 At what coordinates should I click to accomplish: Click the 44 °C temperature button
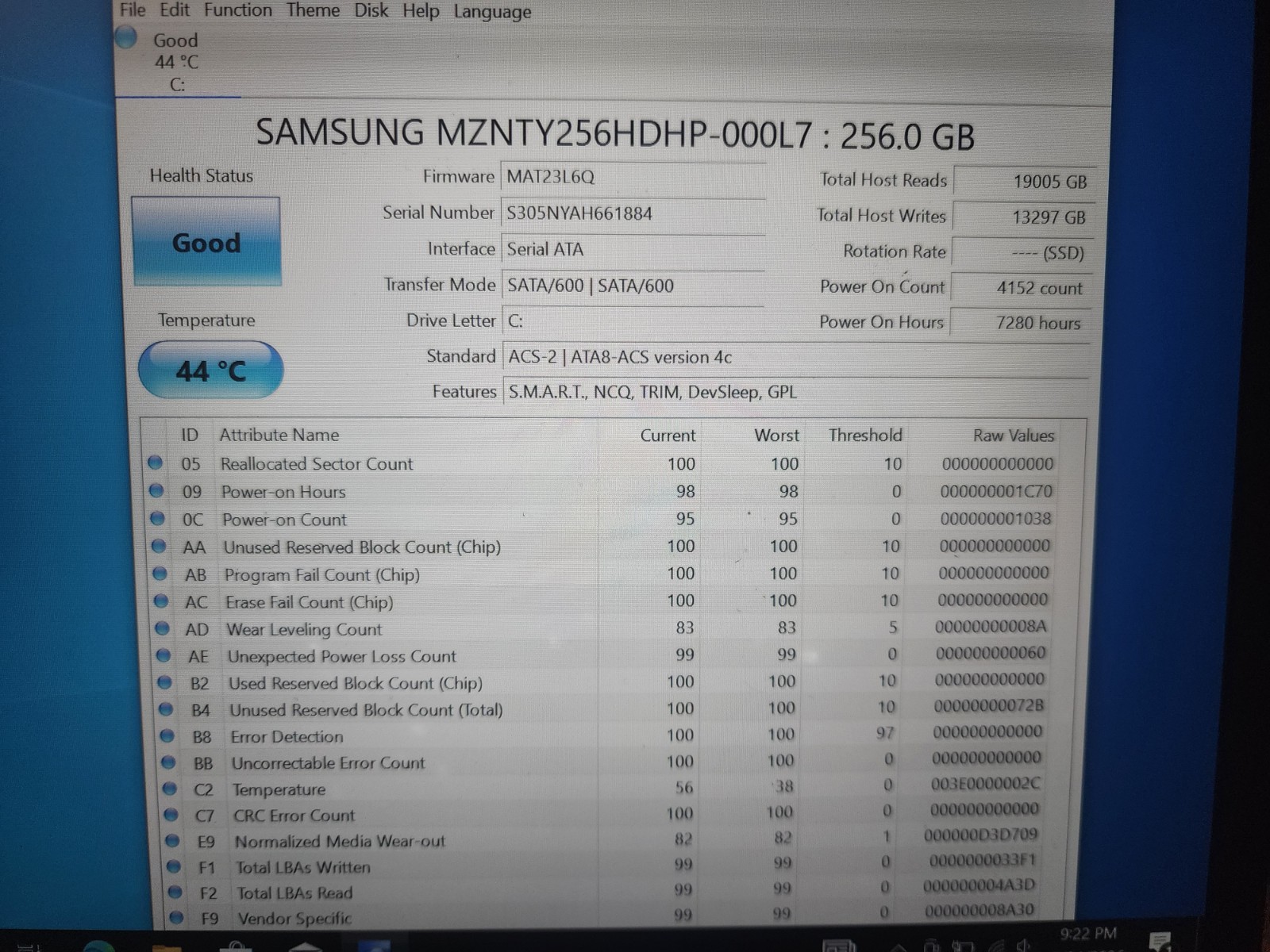point(210,370)
